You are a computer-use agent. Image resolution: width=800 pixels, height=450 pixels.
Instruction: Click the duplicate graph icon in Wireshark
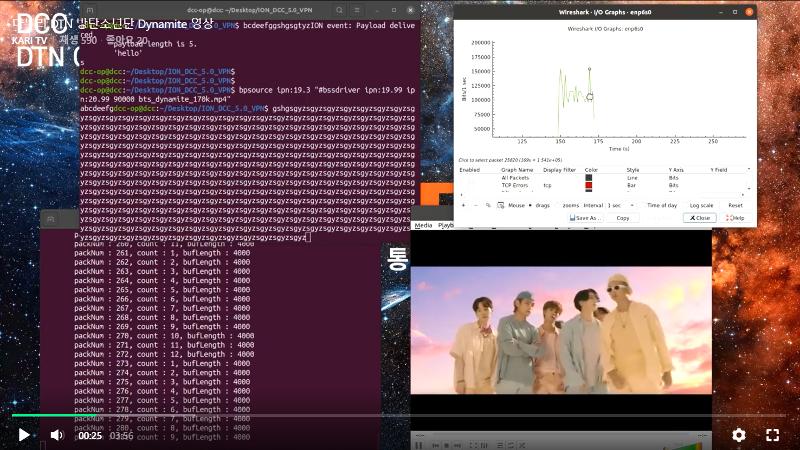(487, 205)
